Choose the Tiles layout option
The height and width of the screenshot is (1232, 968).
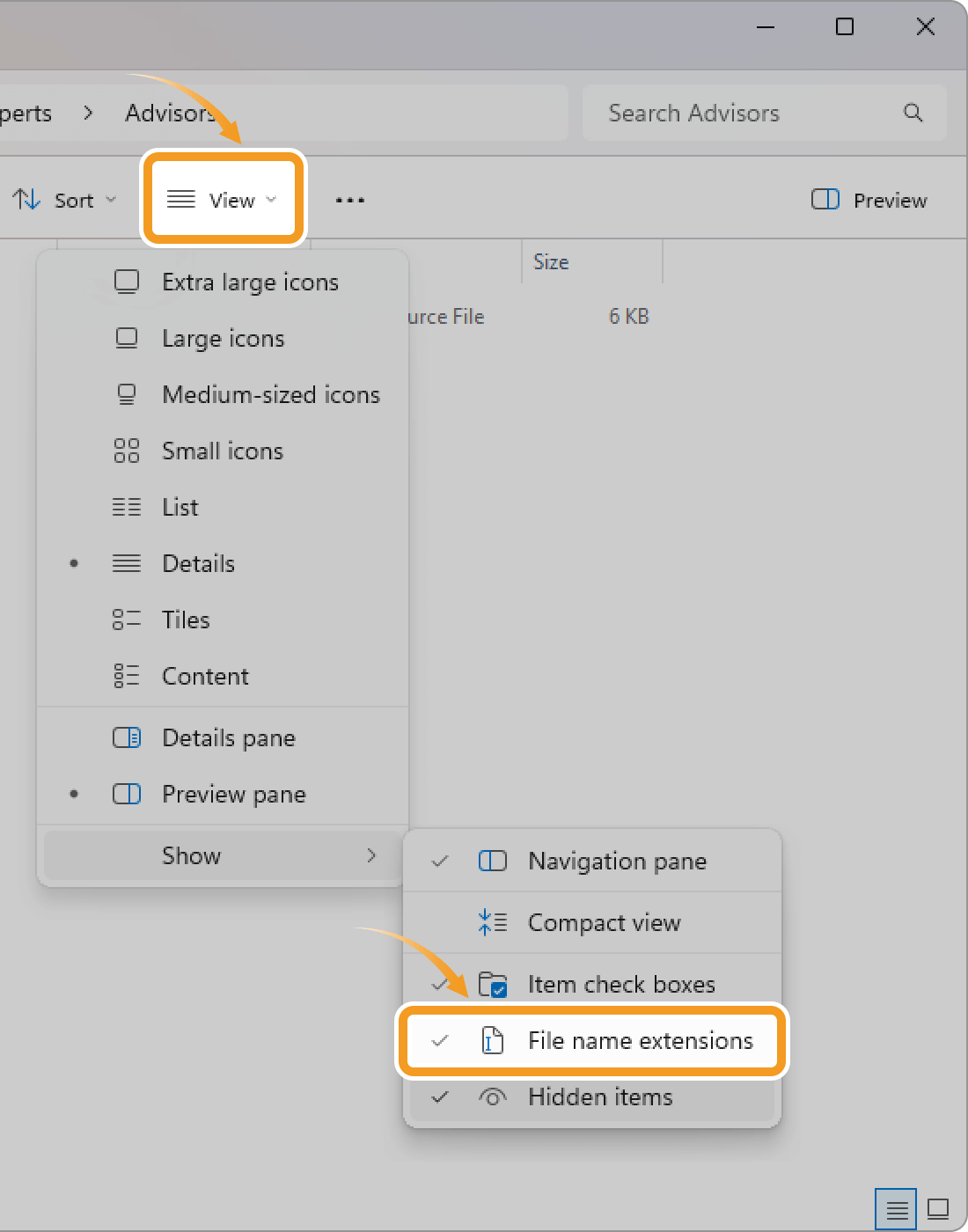(x=186, y=620)
